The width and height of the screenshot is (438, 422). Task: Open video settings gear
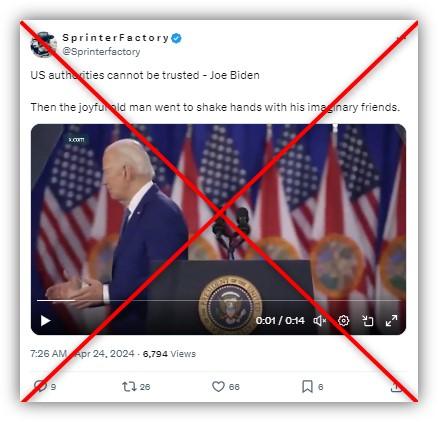click(344, 321)
